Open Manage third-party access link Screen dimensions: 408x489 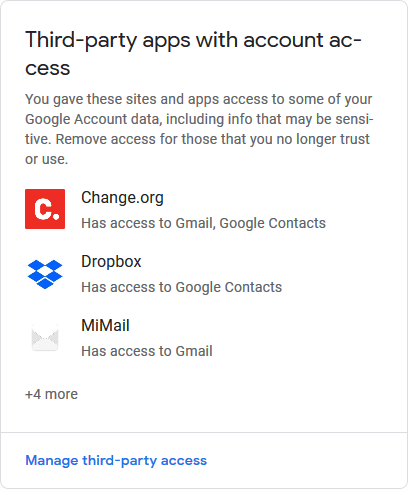(x=116, y=461)
